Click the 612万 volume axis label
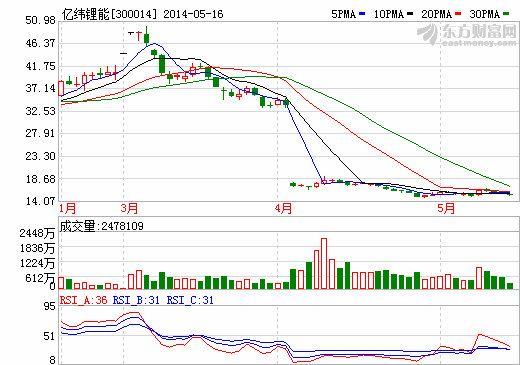The width and height of the screenshot is (520, 365). (40, 278)
